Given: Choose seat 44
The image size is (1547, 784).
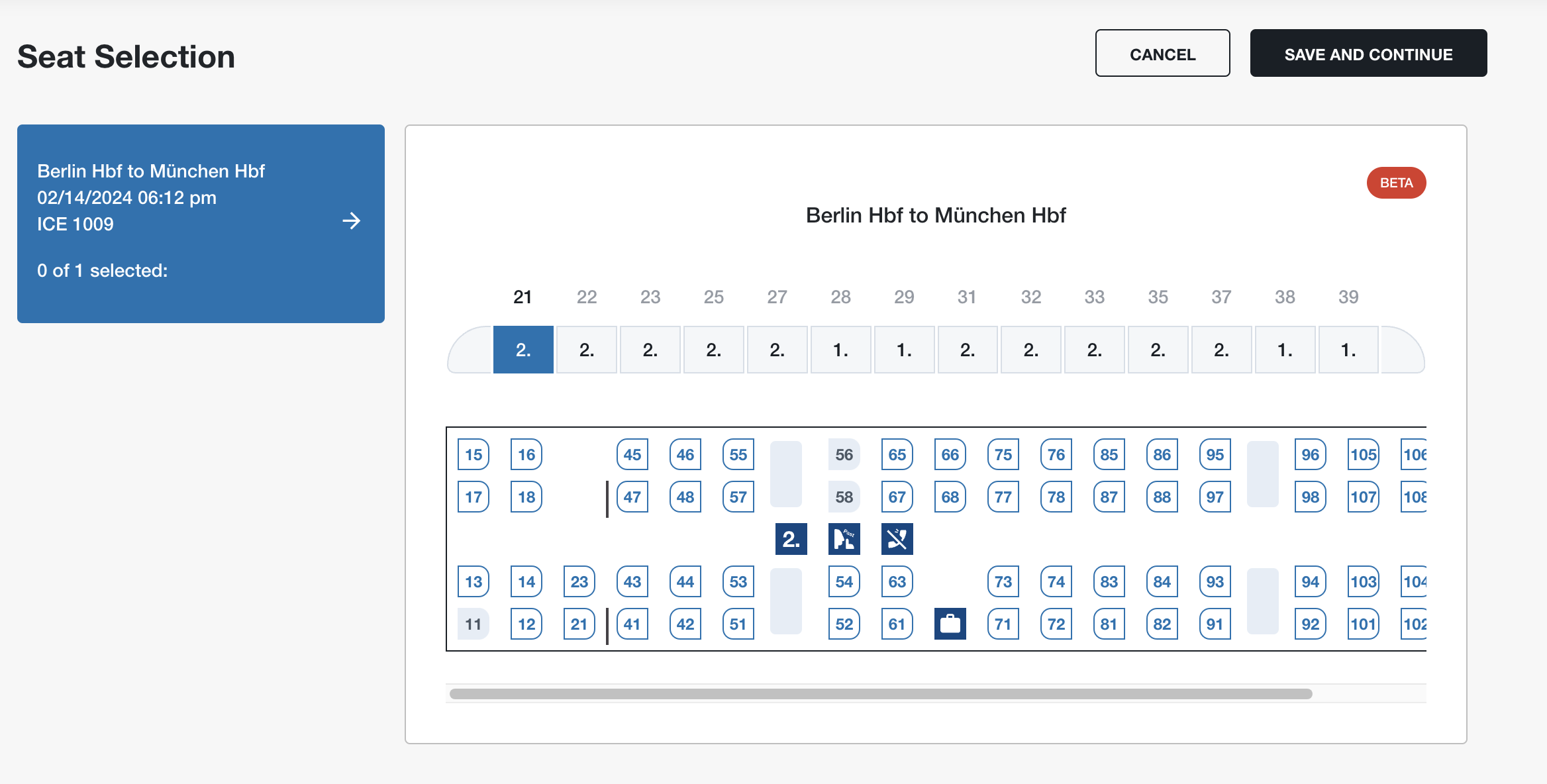Looking at the screenshot, I should click(x=685, y=581).
